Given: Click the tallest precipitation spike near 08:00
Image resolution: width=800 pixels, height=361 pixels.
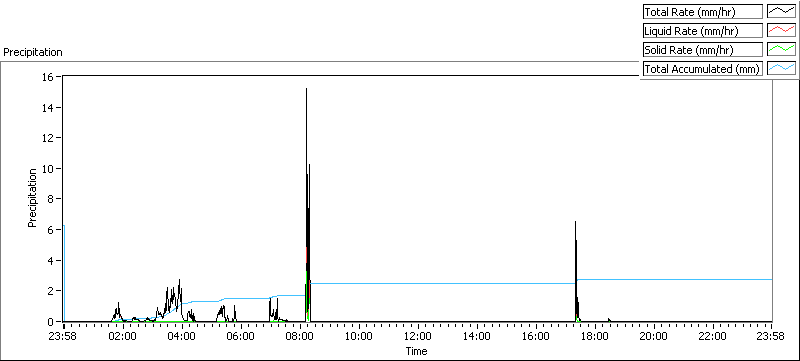Looking at the screenshot, I should coord(307,204).
